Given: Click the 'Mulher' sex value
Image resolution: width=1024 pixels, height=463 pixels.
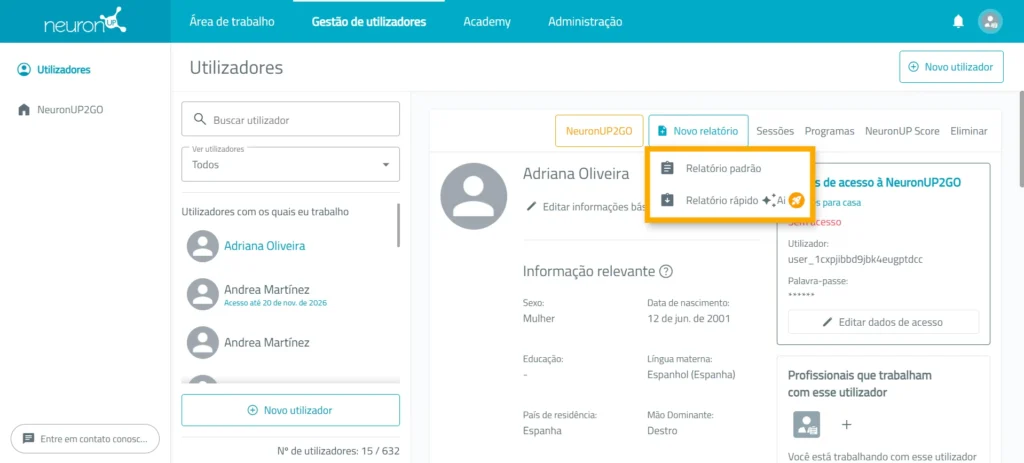Looking at the screenshot, I should click(539, 319).
